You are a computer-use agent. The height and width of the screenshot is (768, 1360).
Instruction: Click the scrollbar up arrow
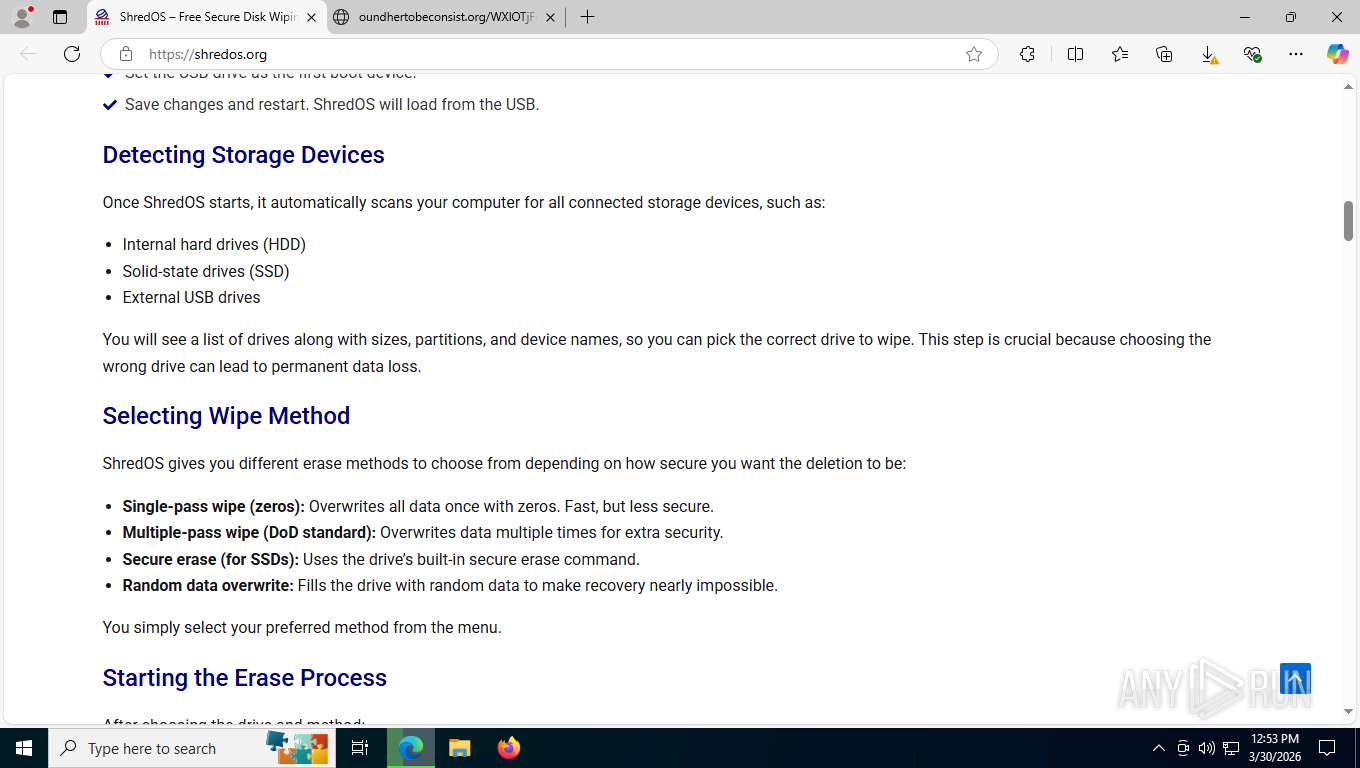[1348, 87]
